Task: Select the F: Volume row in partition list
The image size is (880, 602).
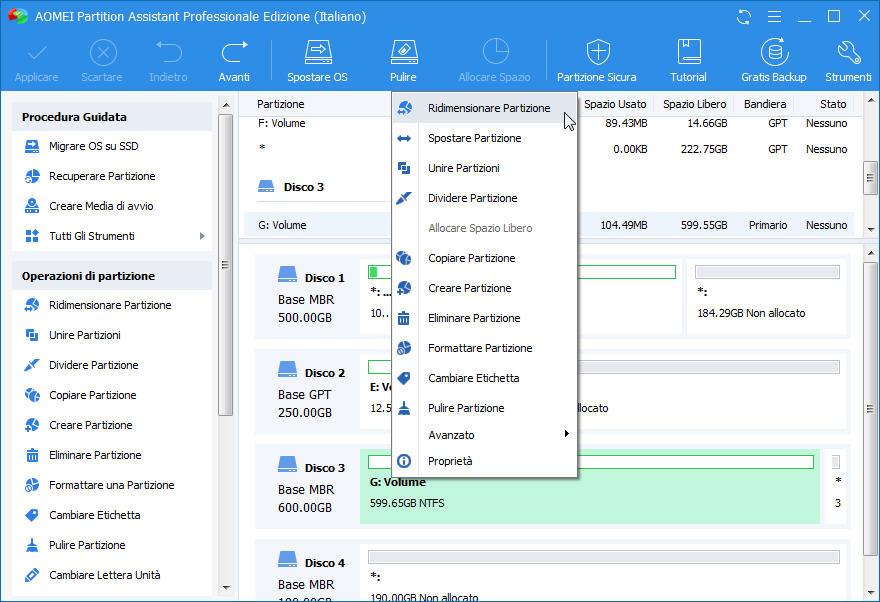Action: pos(549,123)
